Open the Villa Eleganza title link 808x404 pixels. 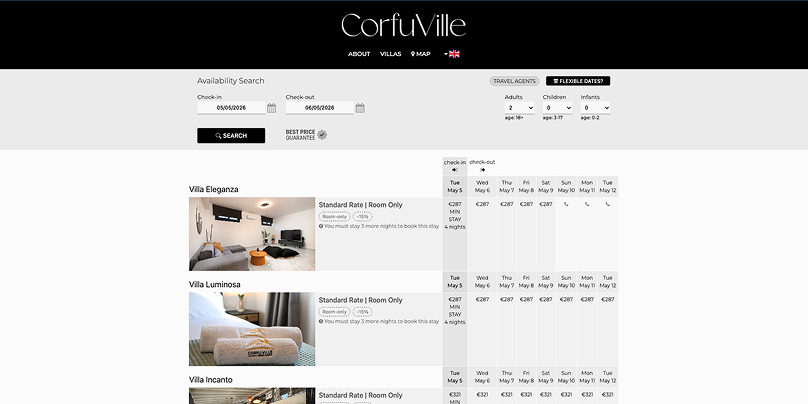click(213, 189)
